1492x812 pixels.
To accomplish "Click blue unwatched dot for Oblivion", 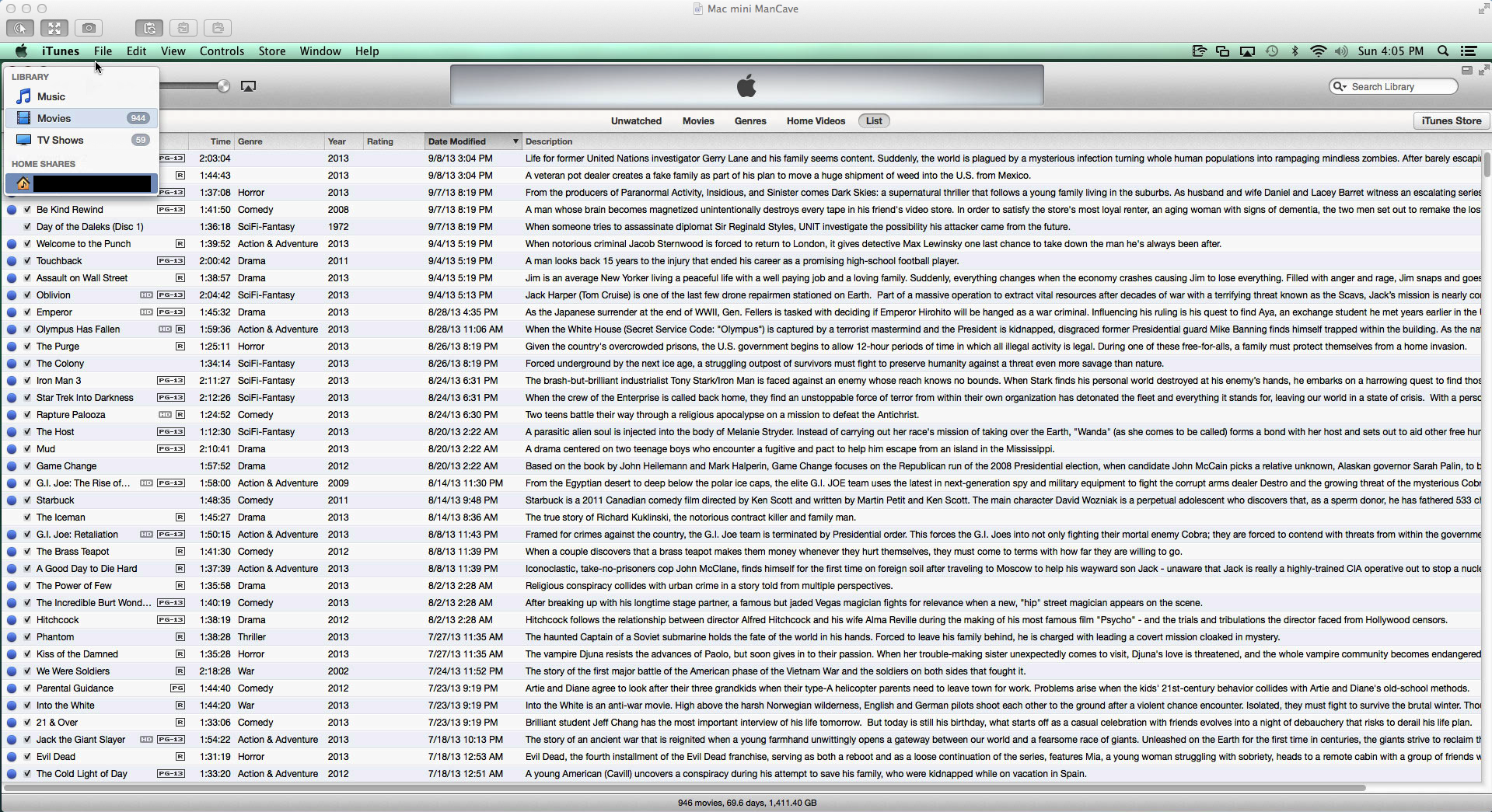I will [x=12, y=295].
